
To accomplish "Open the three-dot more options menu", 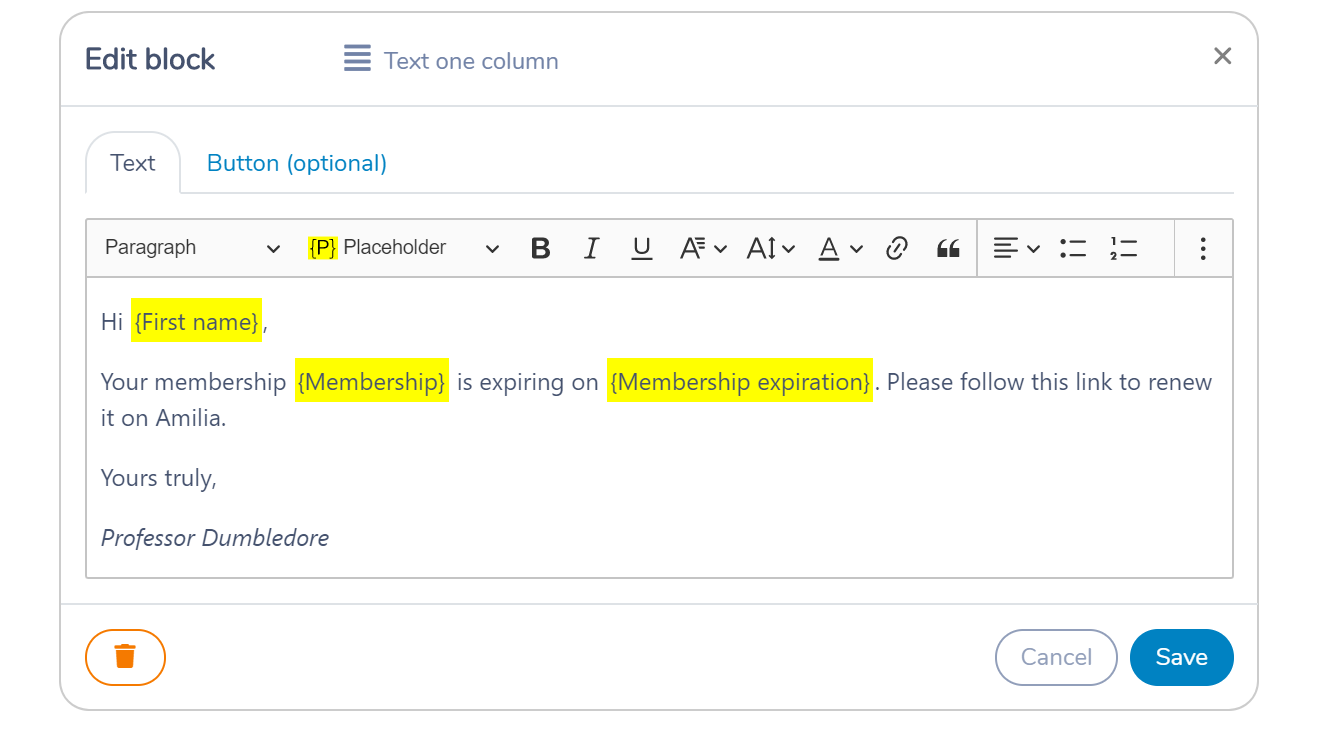I will [1203, 248].
